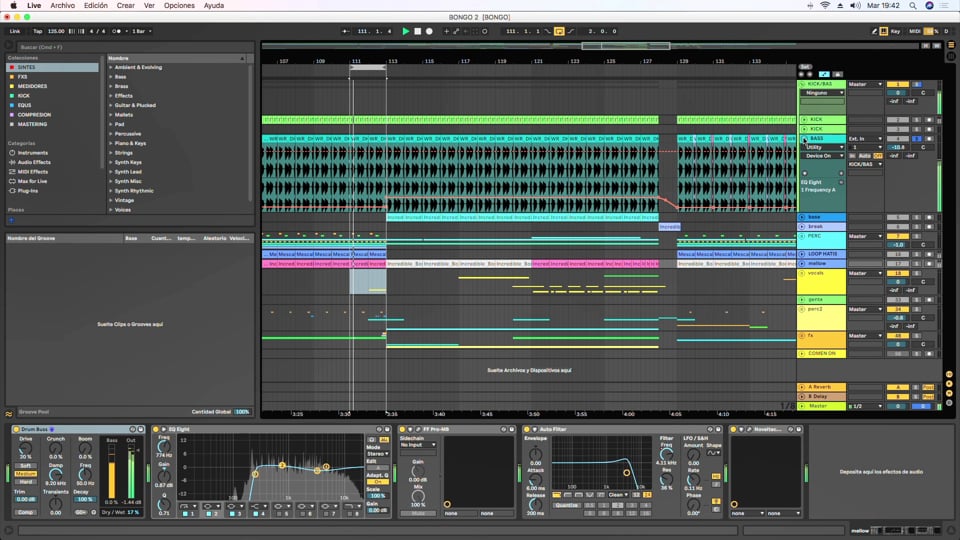
Task: Open the Archivo menu
Action: point(62,6)
